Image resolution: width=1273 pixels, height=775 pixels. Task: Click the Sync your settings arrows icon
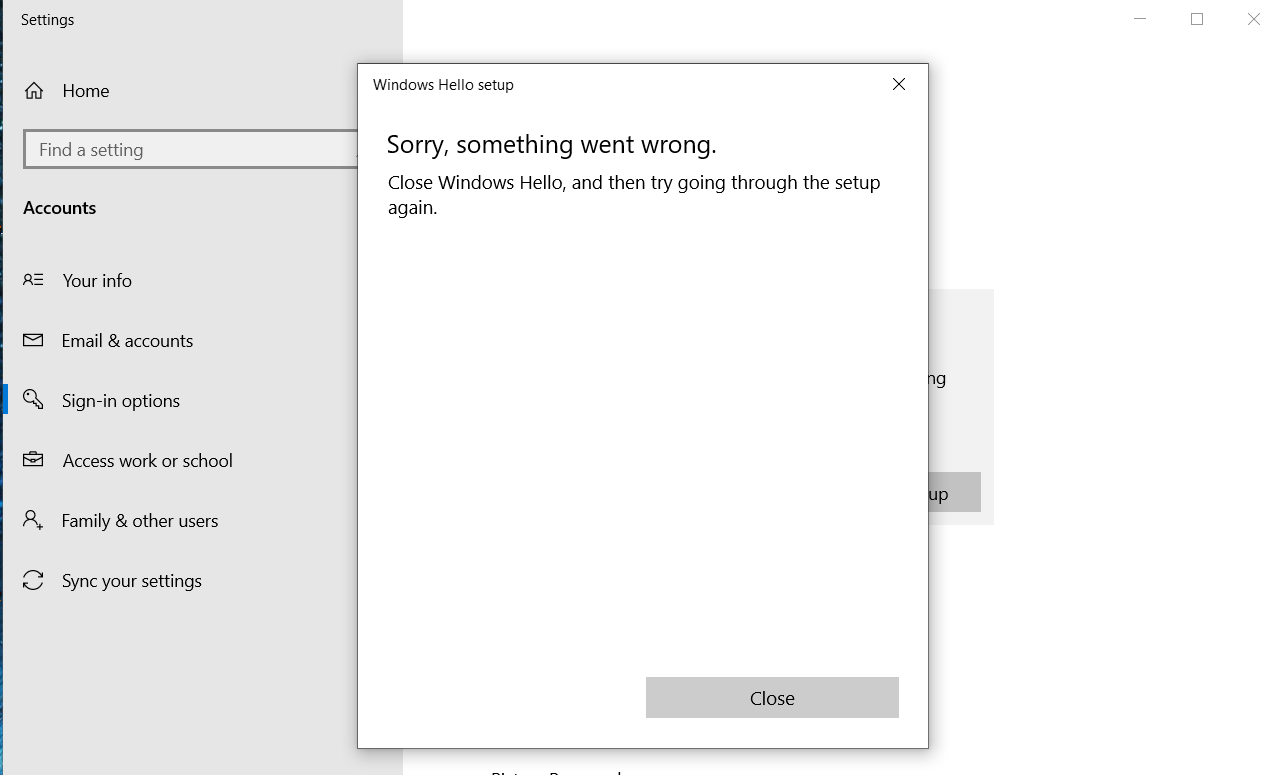(x=33, y=580)
